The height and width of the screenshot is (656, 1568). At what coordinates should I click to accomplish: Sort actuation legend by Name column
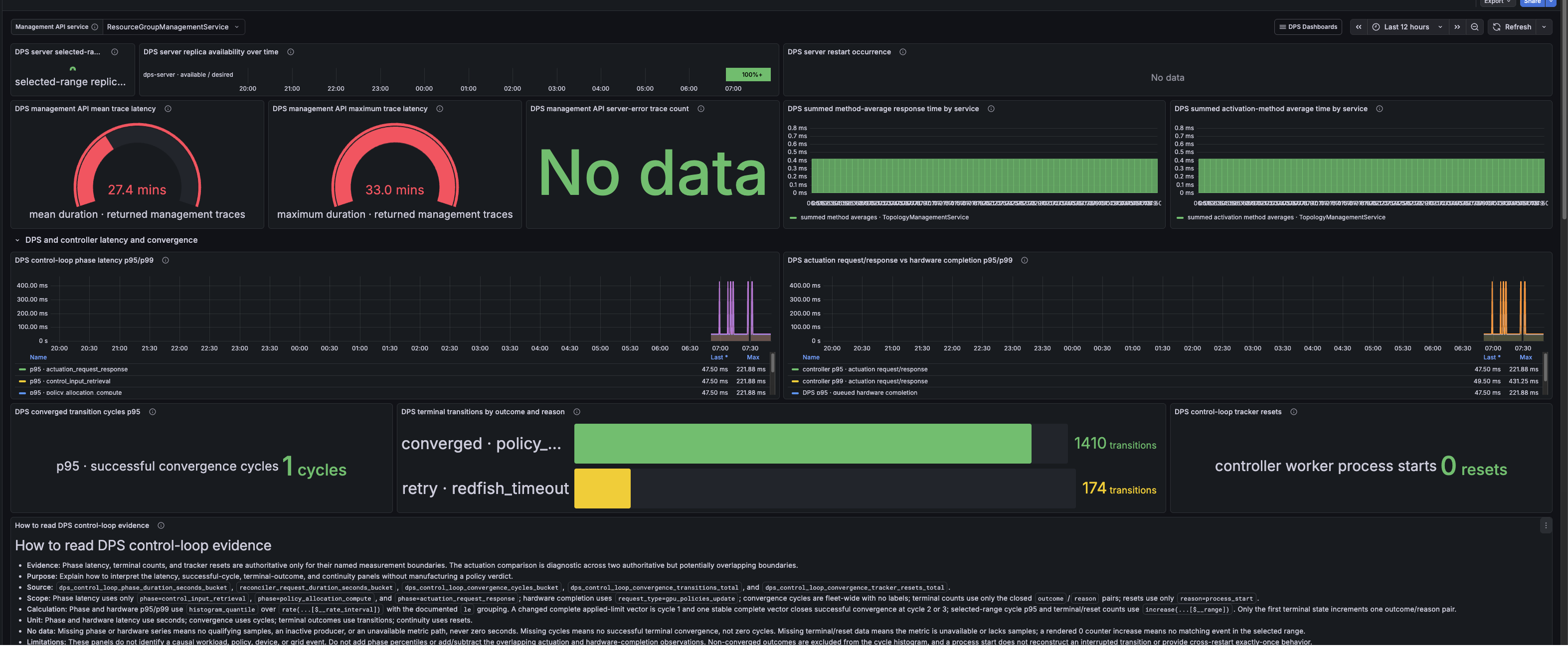pos(811,358)
